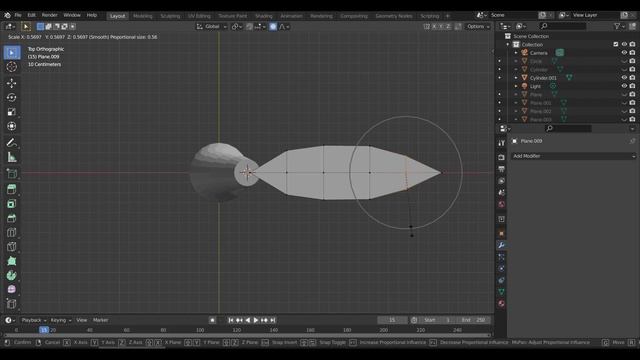Toggle proportional editing button in header
Viewport: 640px width, 360px height.
click(x=273, y=27)
